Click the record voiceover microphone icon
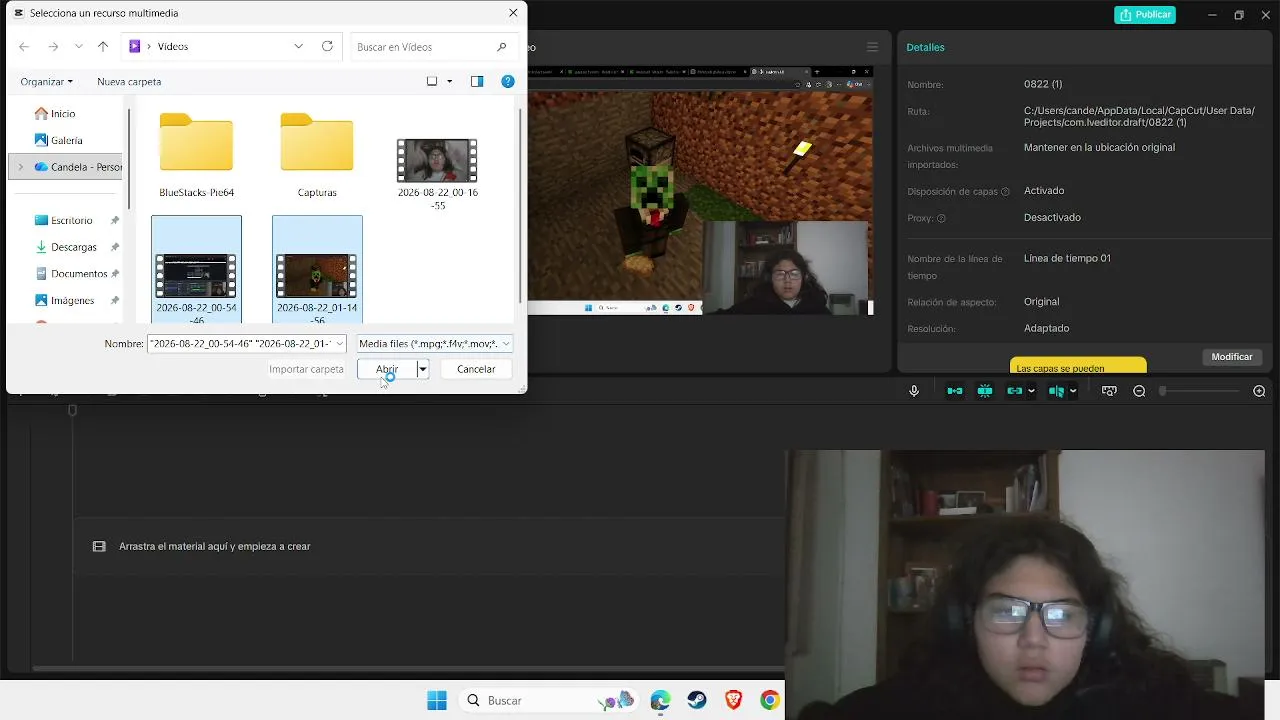The image size is (1280, 720). 914,391
